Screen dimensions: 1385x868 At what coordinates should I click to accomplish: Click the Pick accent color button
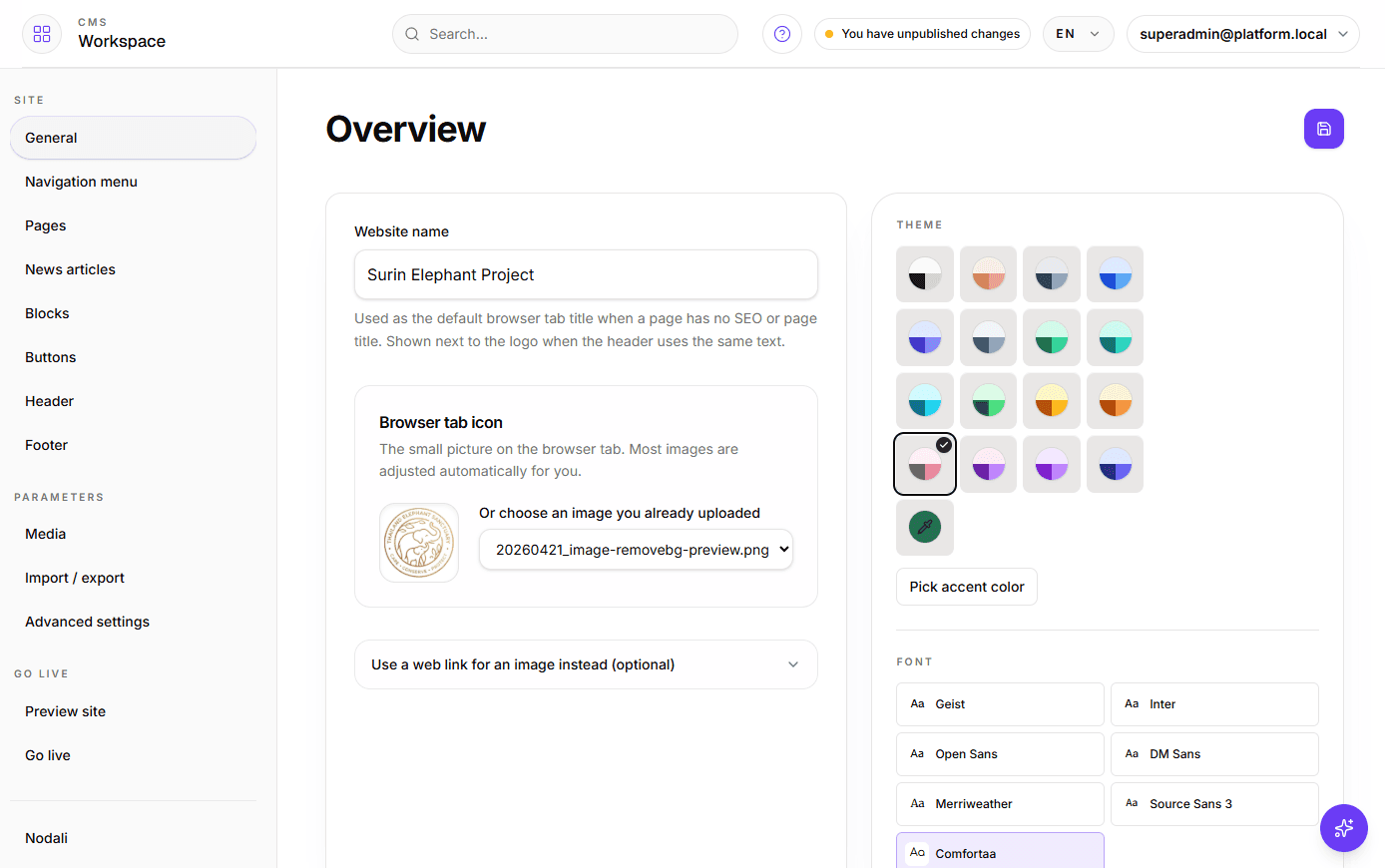966,587
